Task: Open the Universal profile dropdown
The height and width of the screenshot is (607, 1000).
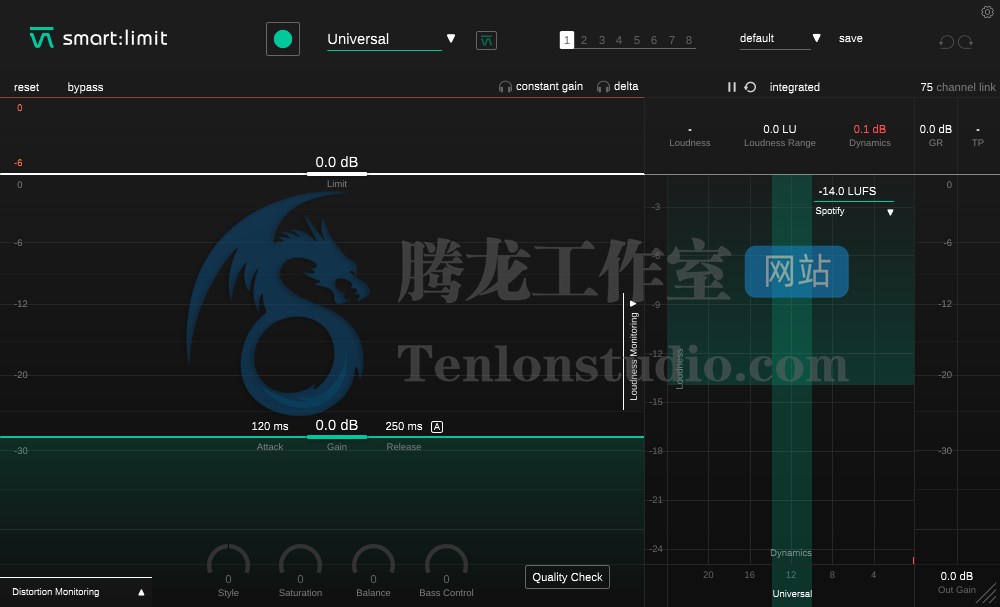Action: tap(451, 38)
